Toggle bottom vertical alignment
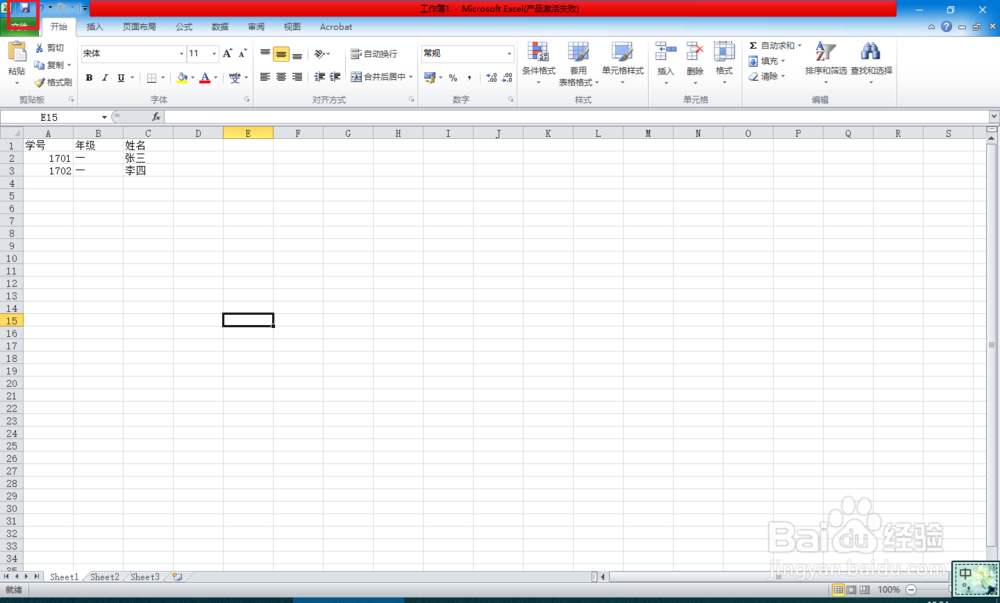This screenshot has height=603, width=1000. [297, 54]
